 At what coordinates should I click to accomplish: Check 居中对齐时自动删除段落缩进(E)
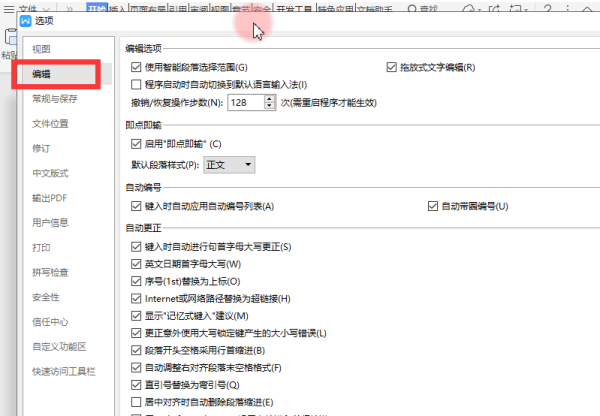[x=136, y=402]
